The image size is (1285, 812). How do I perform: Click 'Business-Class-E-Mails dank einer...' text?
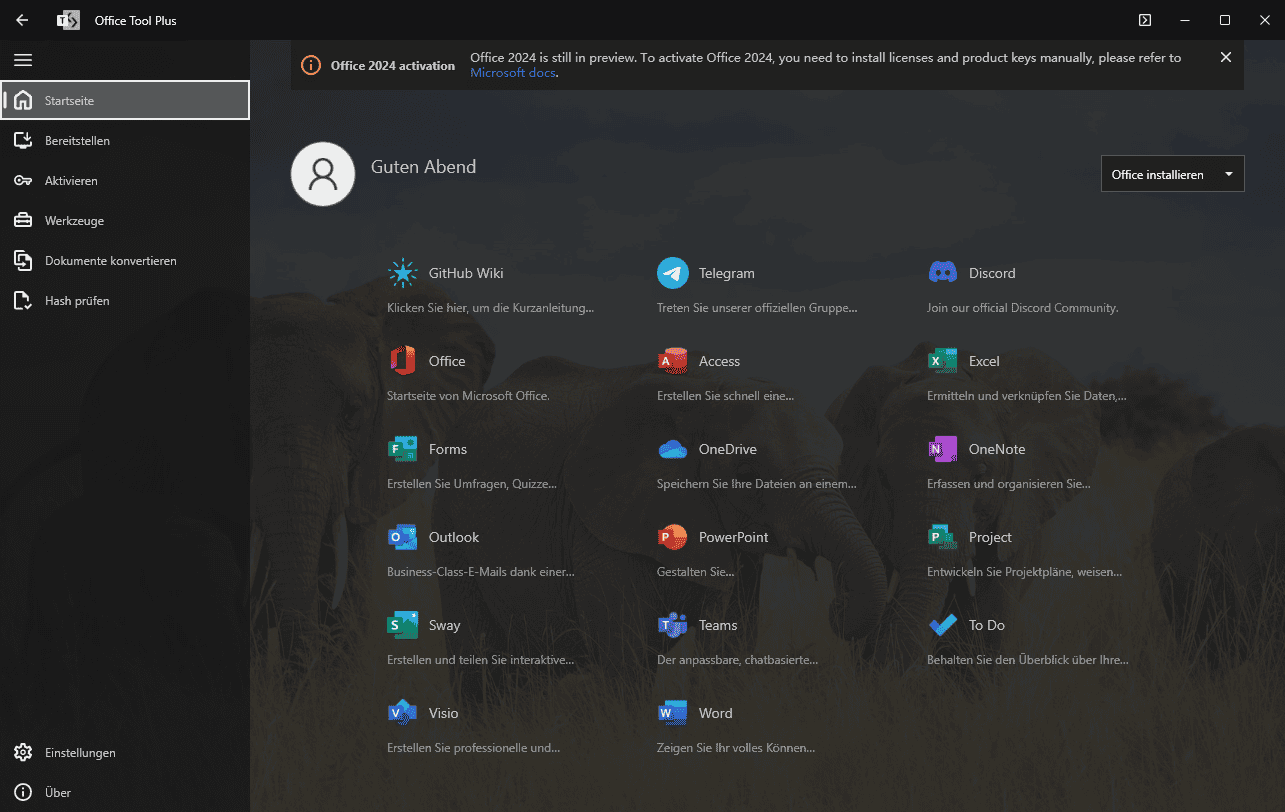pyautogui.click(x=481, y=571)
